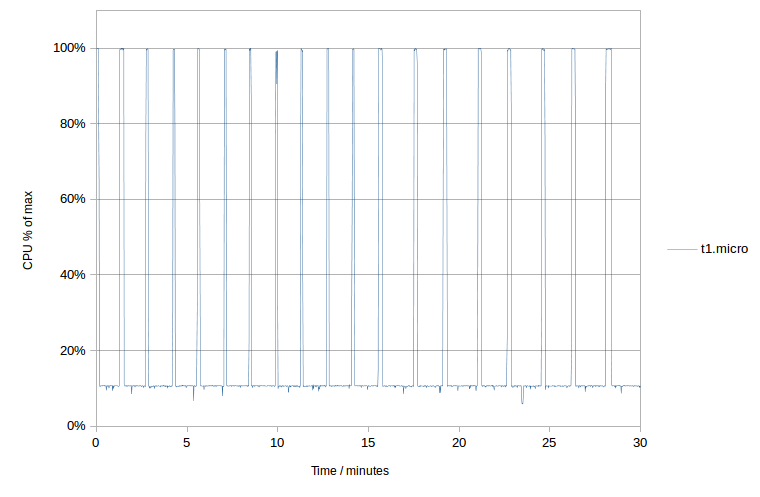Click the 10 minute x-axis label

coord(277,442)
